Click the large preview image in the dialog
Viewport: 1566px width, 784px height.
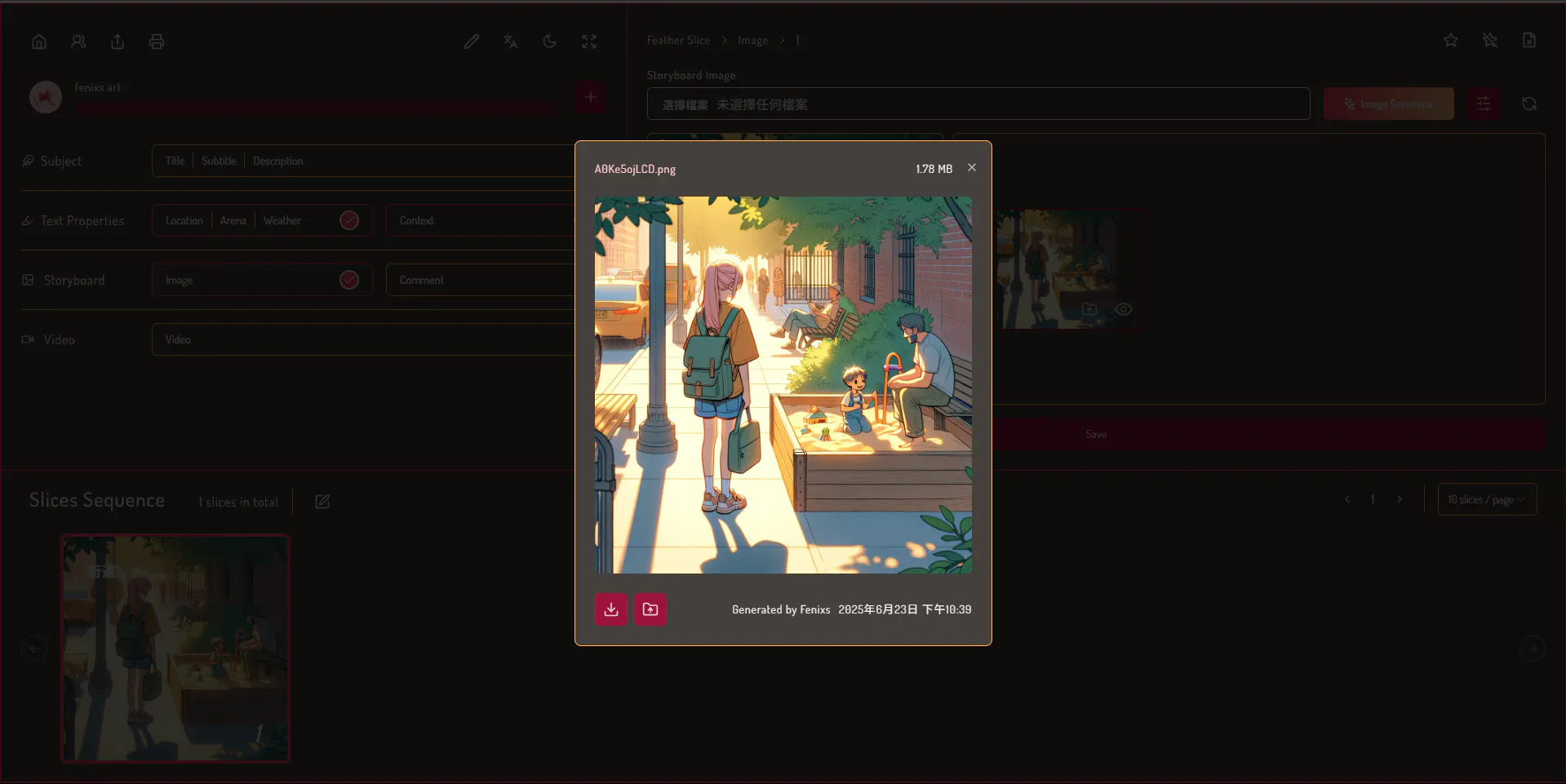click(x=783, y=384)
